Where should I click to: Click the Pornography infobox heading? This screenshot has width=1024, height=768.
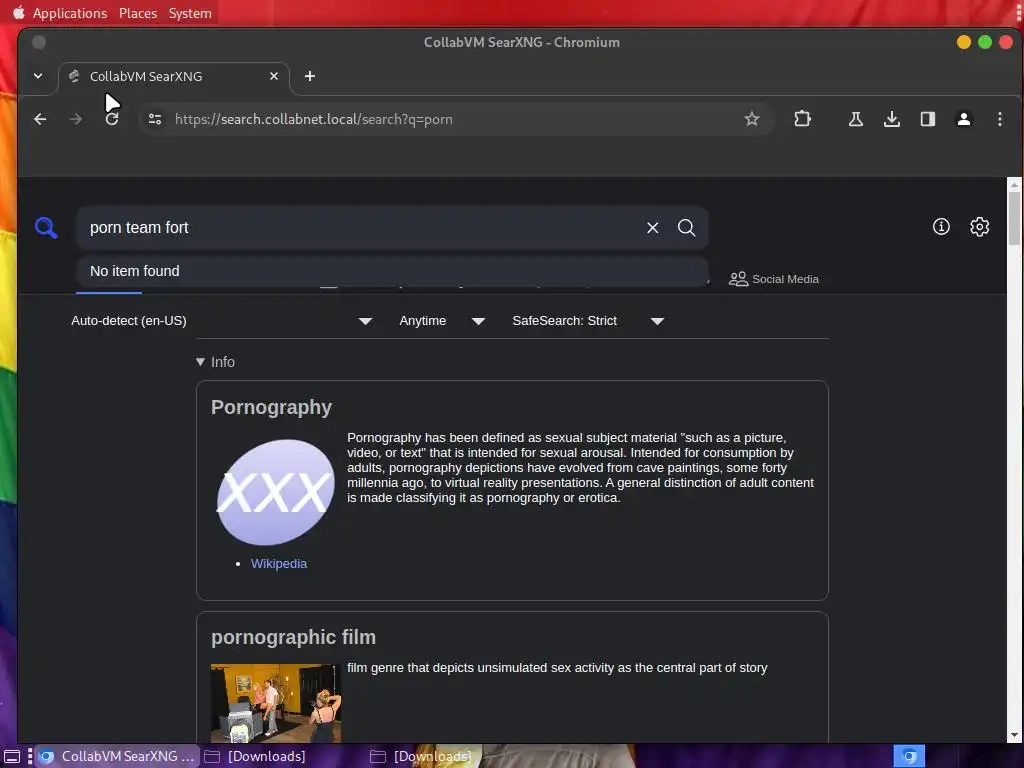point(272,407)
